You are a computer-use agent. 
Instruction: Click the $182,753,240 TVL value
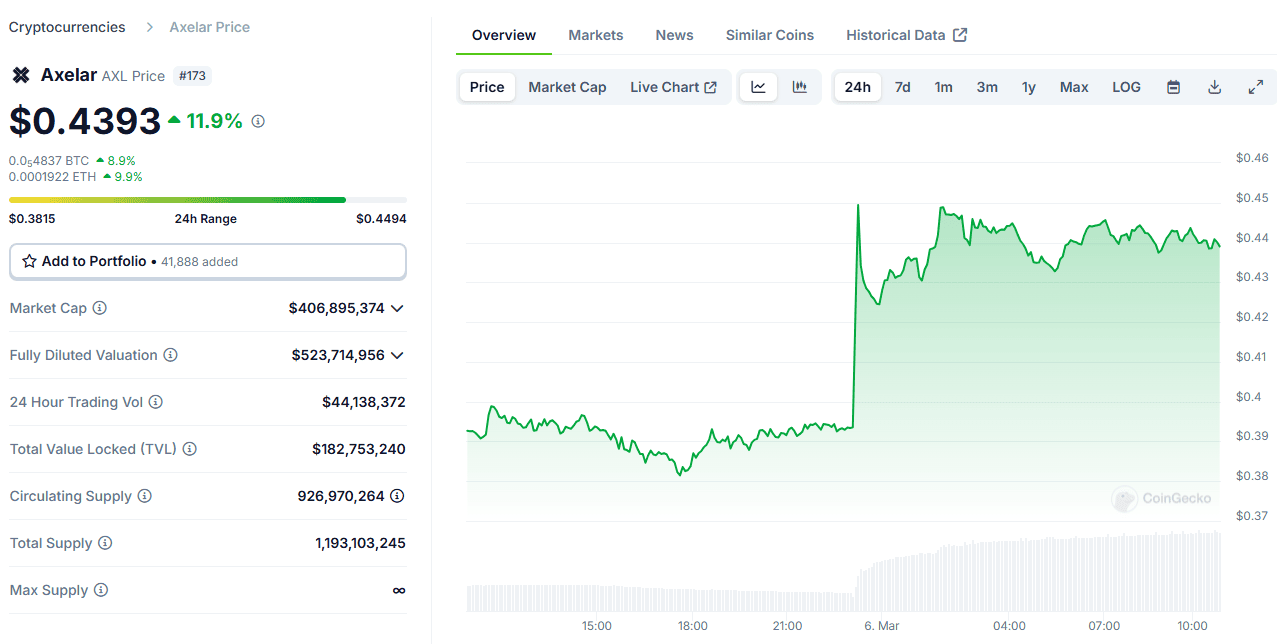click(x=359, y=449)
